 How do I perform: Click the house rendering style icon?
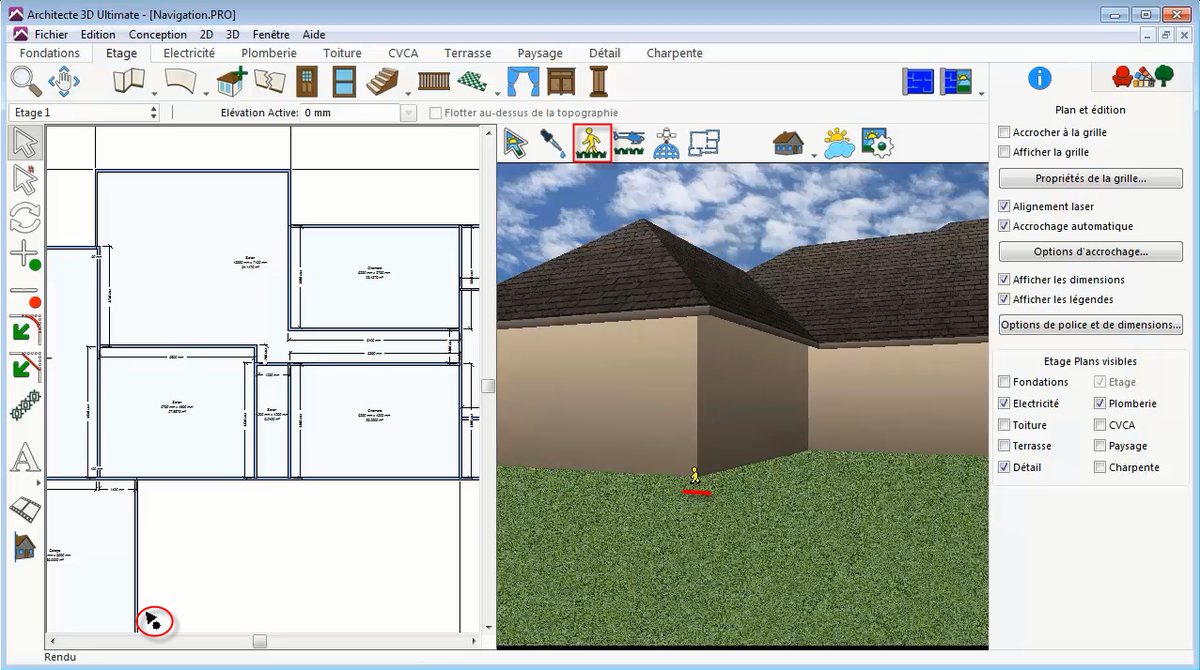[x=789, y=144]
